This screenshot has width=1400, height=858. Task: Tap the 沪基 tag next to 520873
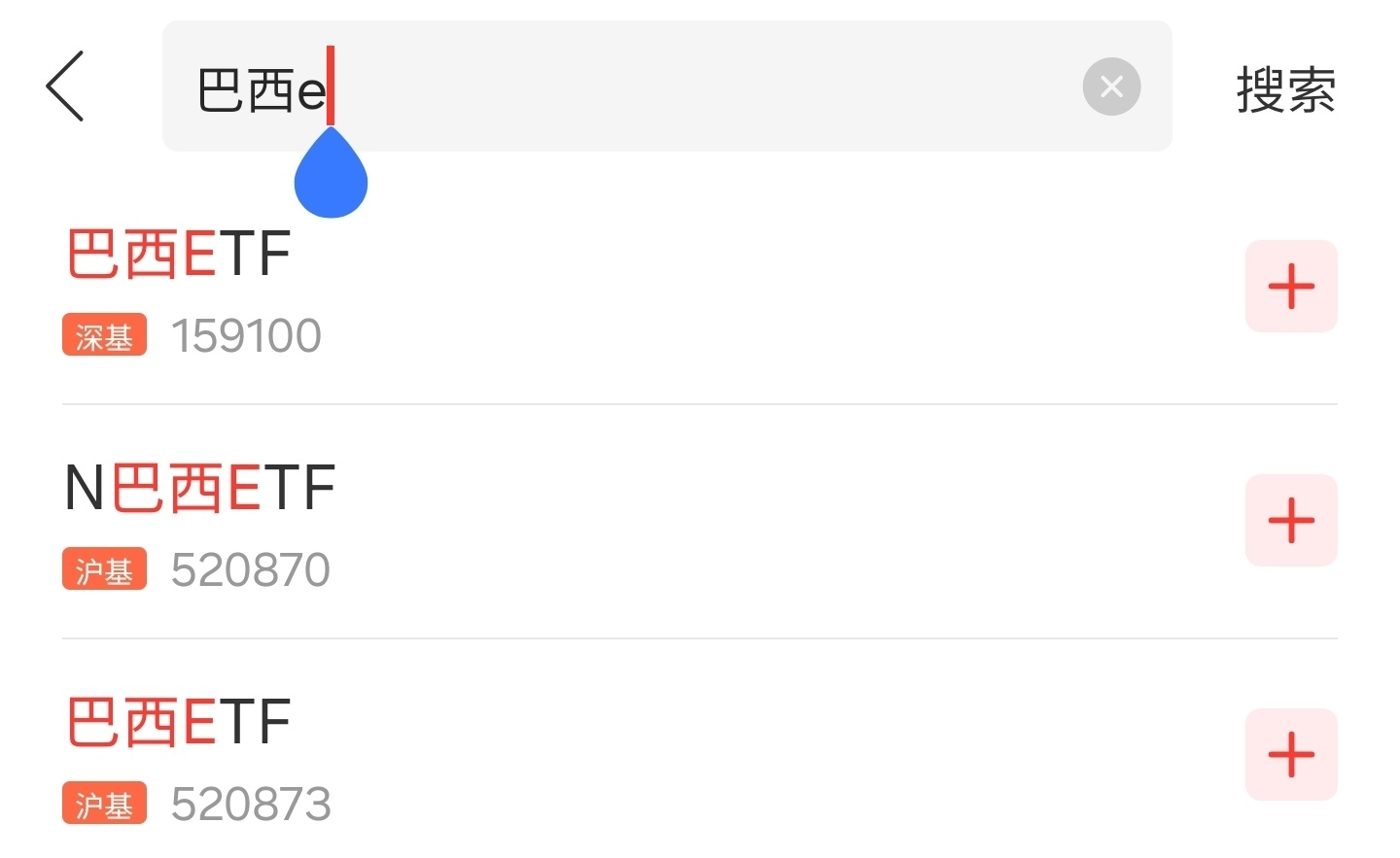[x=104, y=804]
